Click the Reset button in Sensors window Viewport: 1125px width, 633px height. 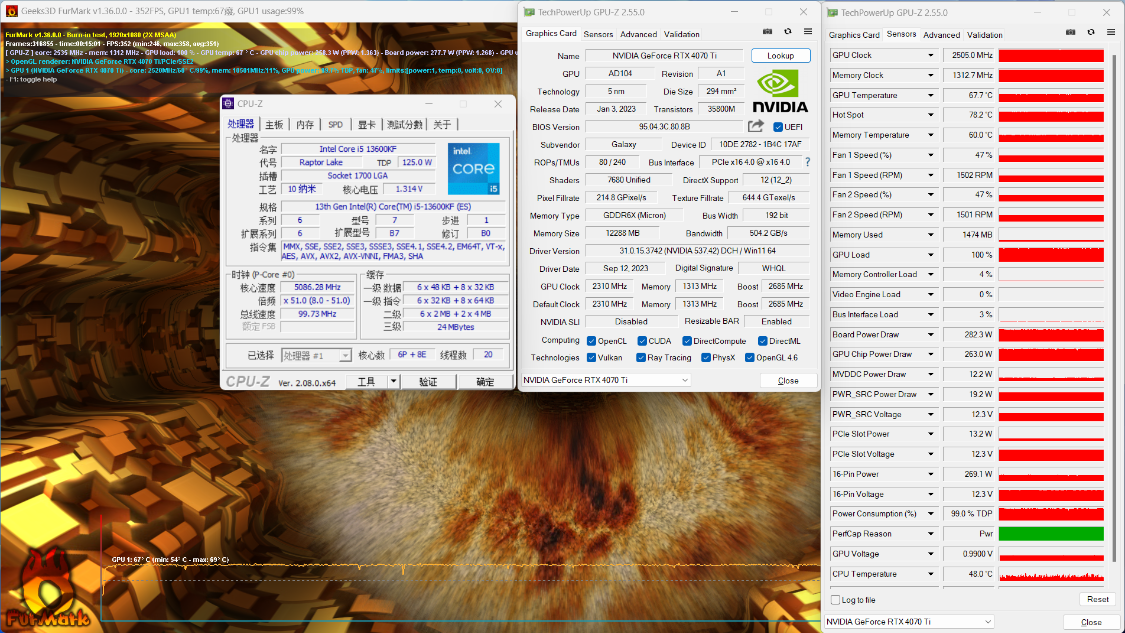point(1097,599)
